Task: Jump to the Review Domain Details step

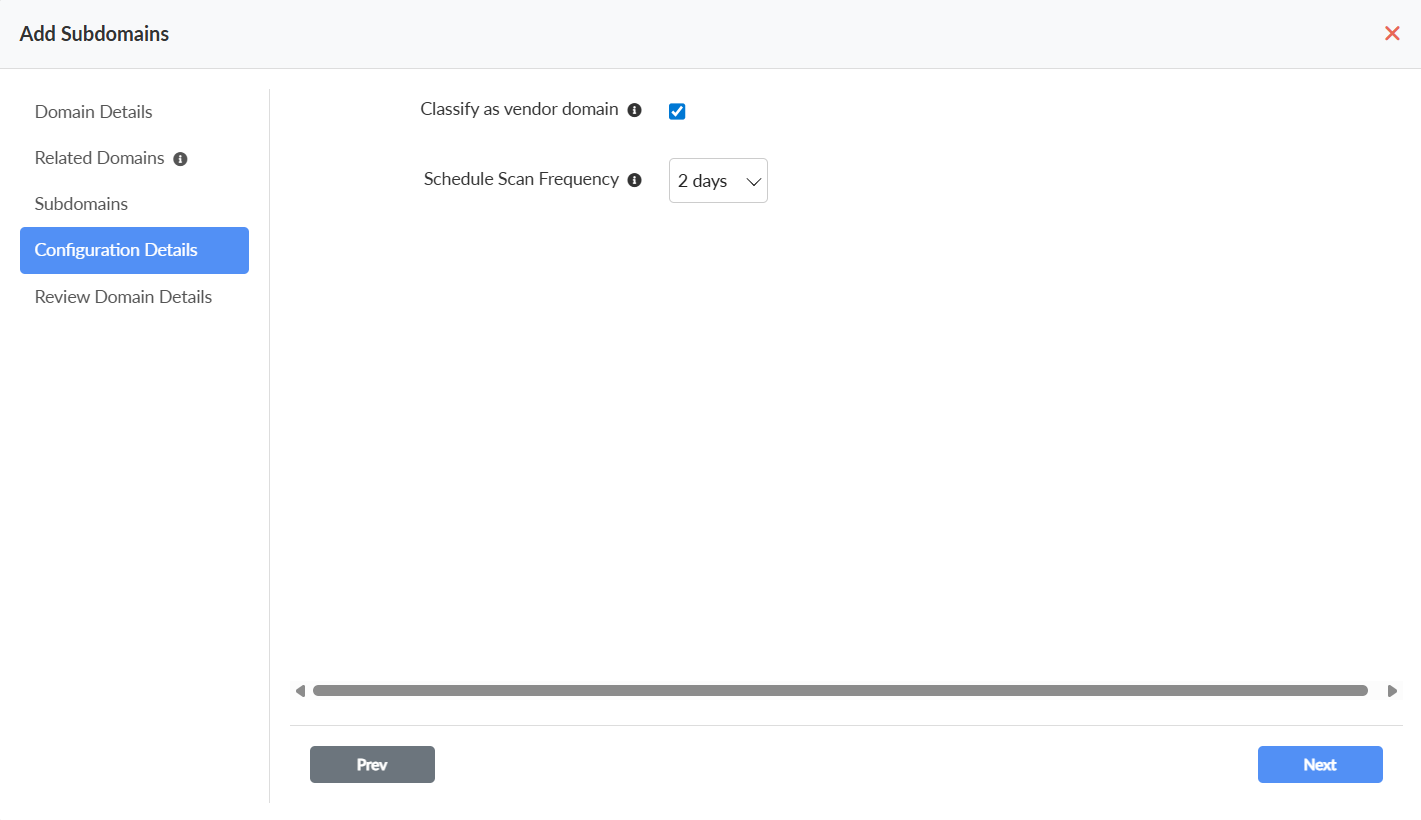Action: pyautogui.click(x=123, y=297)
